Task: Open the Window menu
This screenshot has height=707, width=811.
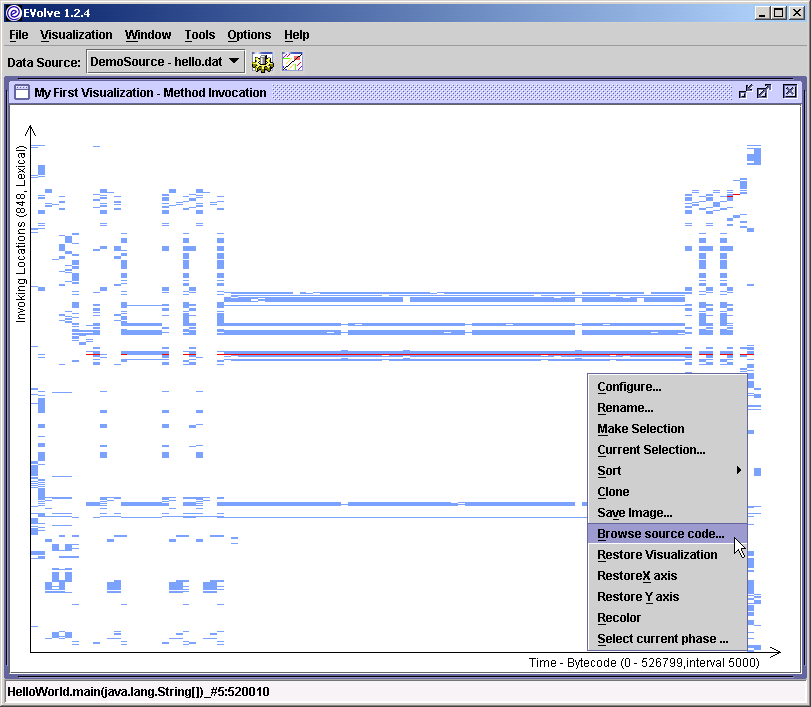Action: pos(148,35)
